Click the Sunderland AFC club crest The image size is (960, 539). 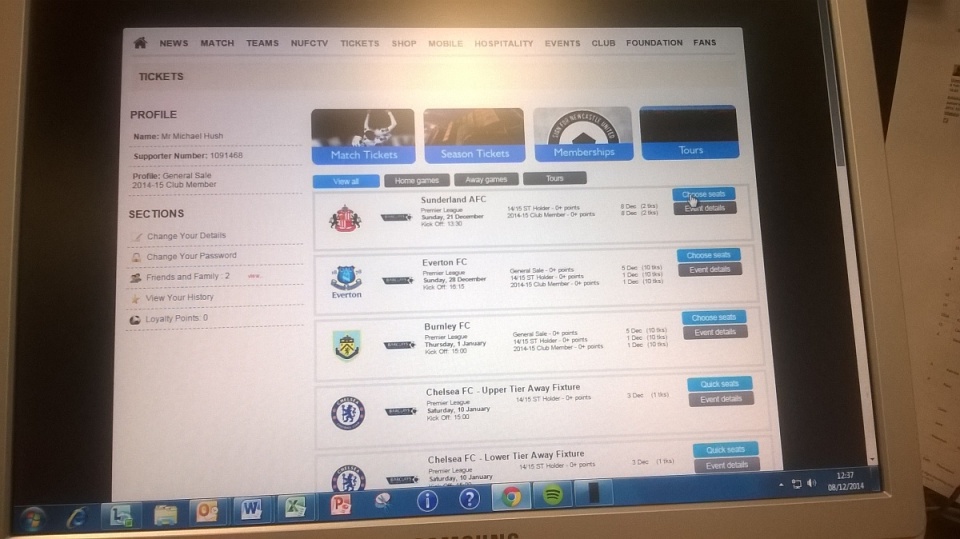coord(345,219)
